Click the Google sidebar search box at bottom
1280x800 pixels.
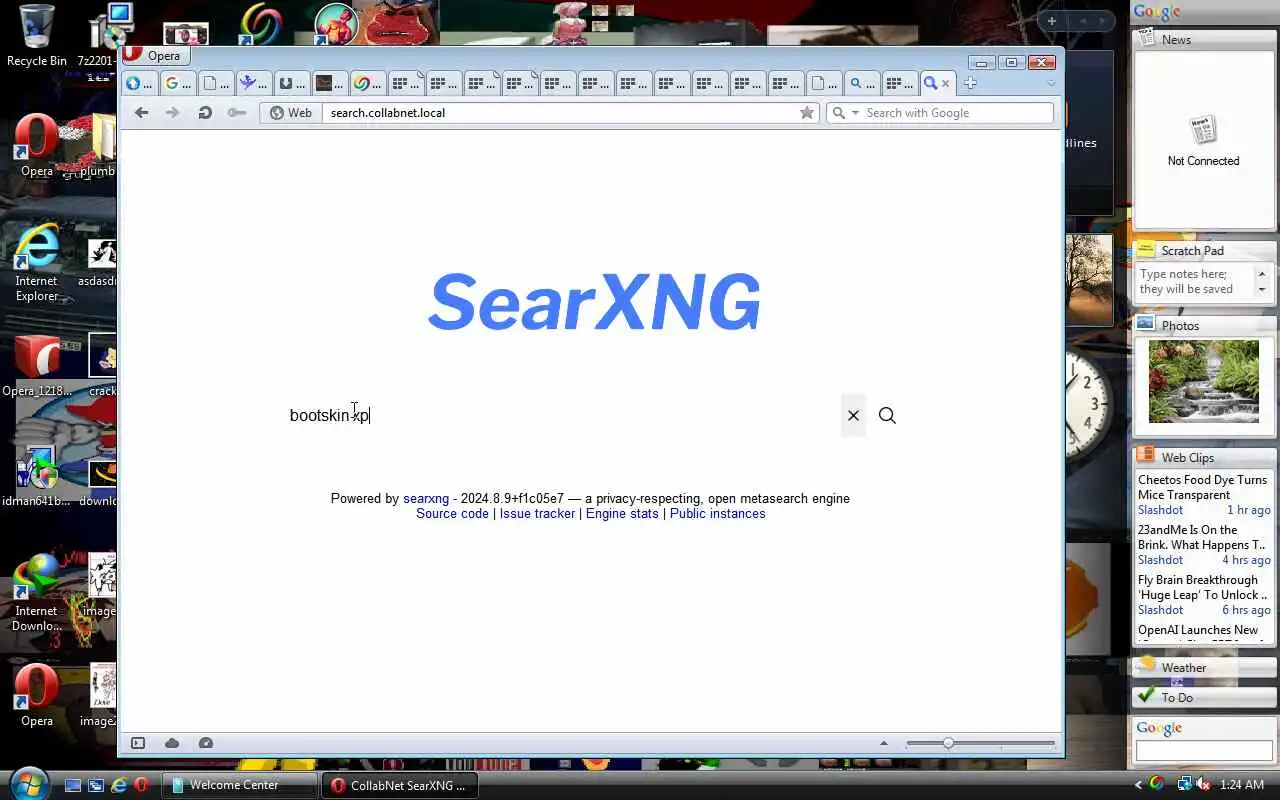pos(1204,750)
